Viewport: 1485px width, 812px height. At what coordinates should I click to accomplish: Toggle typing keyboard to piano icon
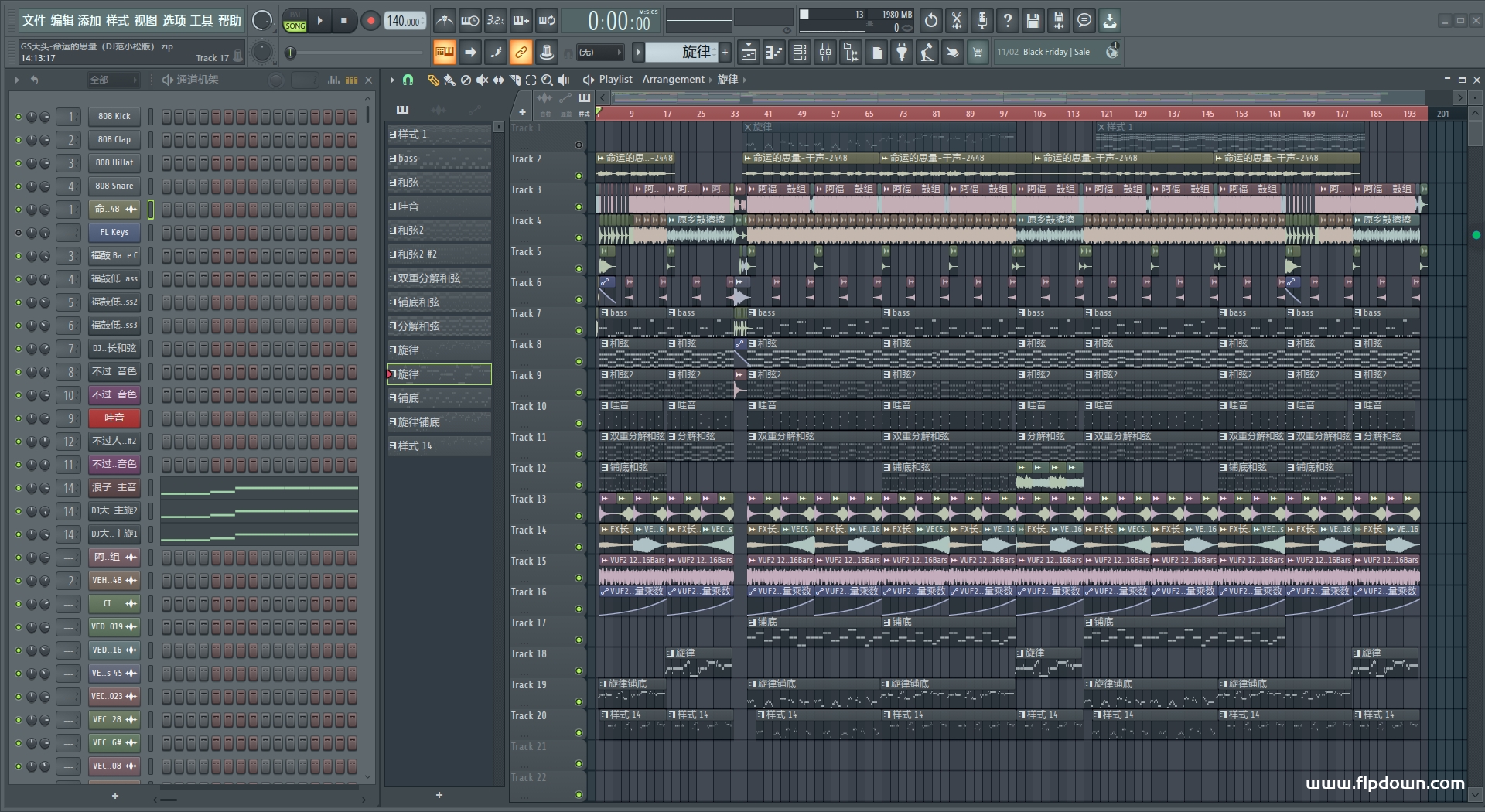click(444, 53)
